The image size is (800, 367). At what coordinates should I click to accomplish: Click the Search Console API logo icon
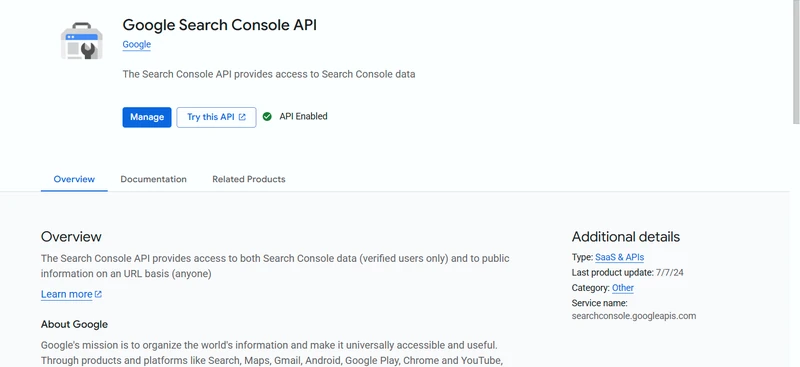tap(82, 41)
